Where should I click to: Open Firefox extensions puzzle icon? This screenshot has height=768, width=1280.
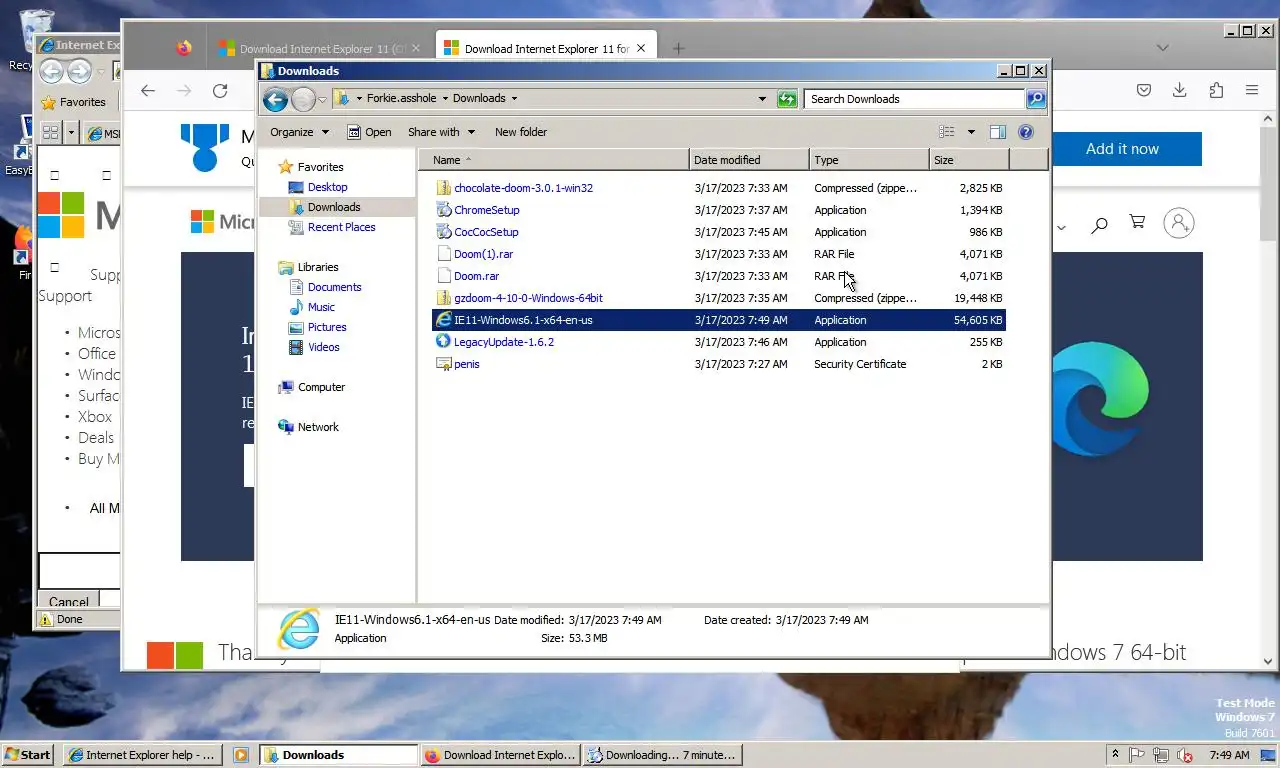click(1216, 90)
